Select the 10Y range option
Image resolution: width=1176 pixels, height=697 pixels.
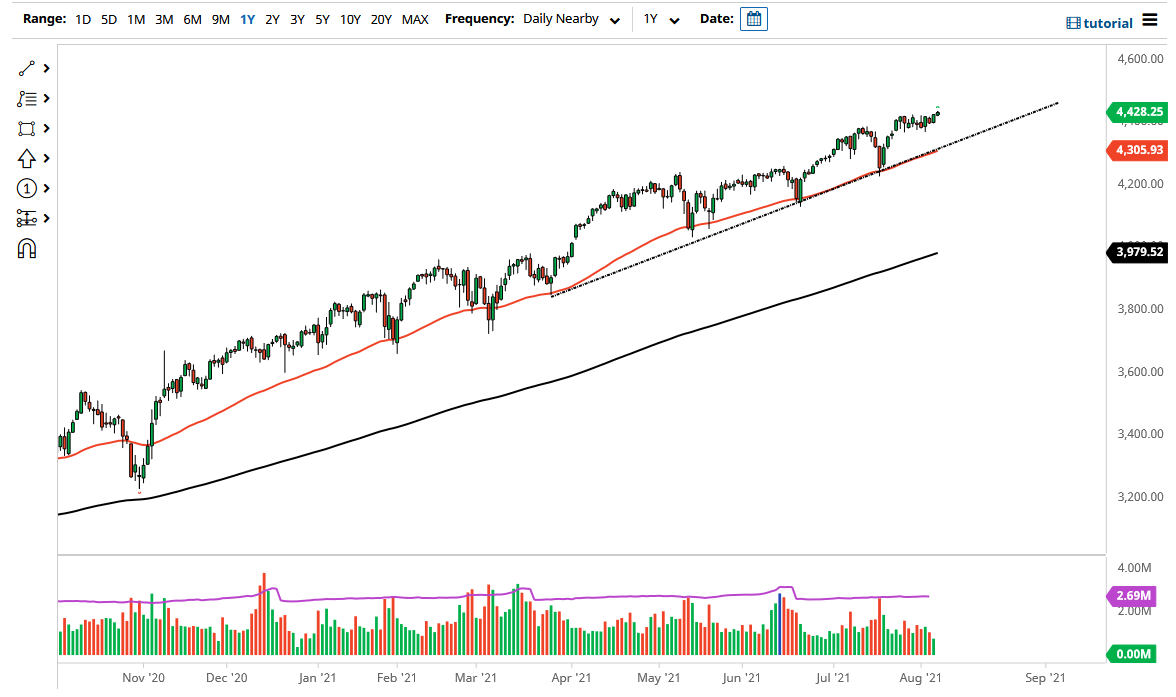pos(350,18)
